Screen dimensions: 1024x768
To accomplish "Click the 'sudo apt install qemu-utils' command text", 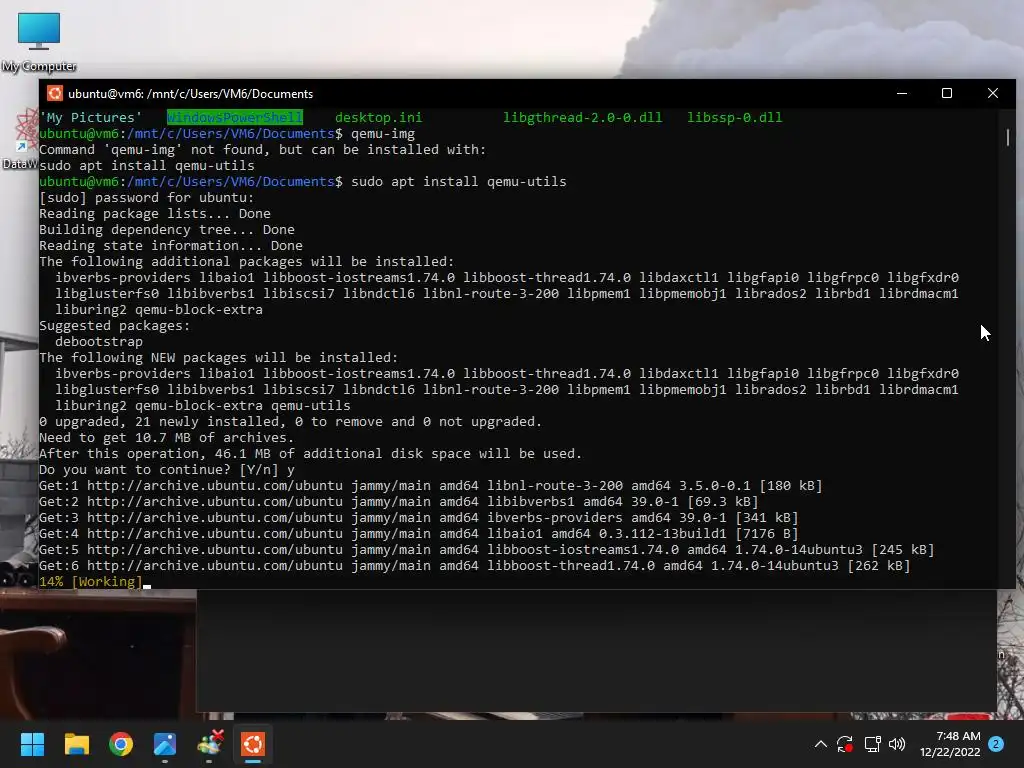I will (458, 182).
